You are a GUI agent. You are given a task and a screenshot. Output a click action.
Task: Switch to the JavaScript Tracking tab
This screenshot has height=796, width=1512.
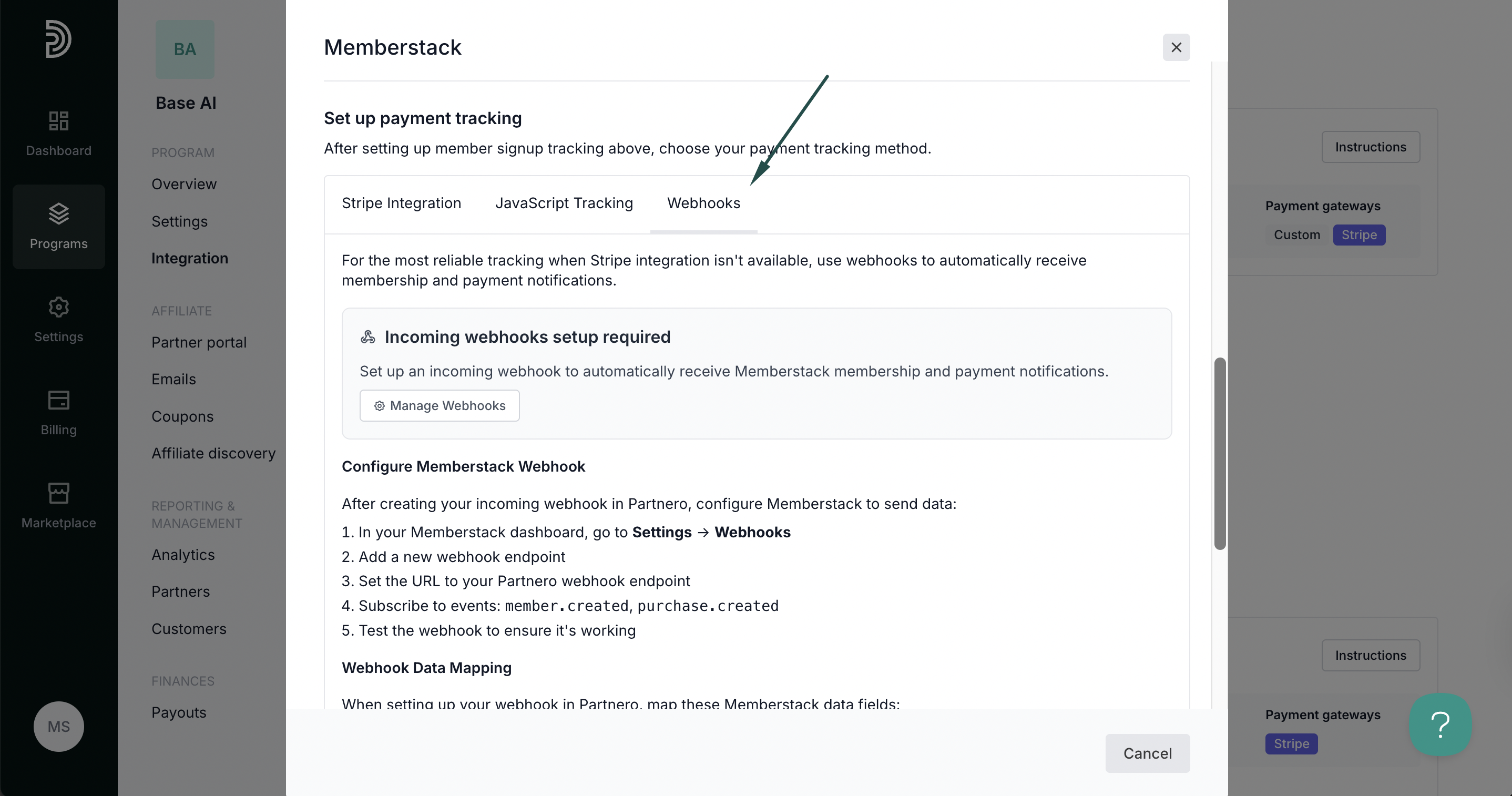point(564,203)
